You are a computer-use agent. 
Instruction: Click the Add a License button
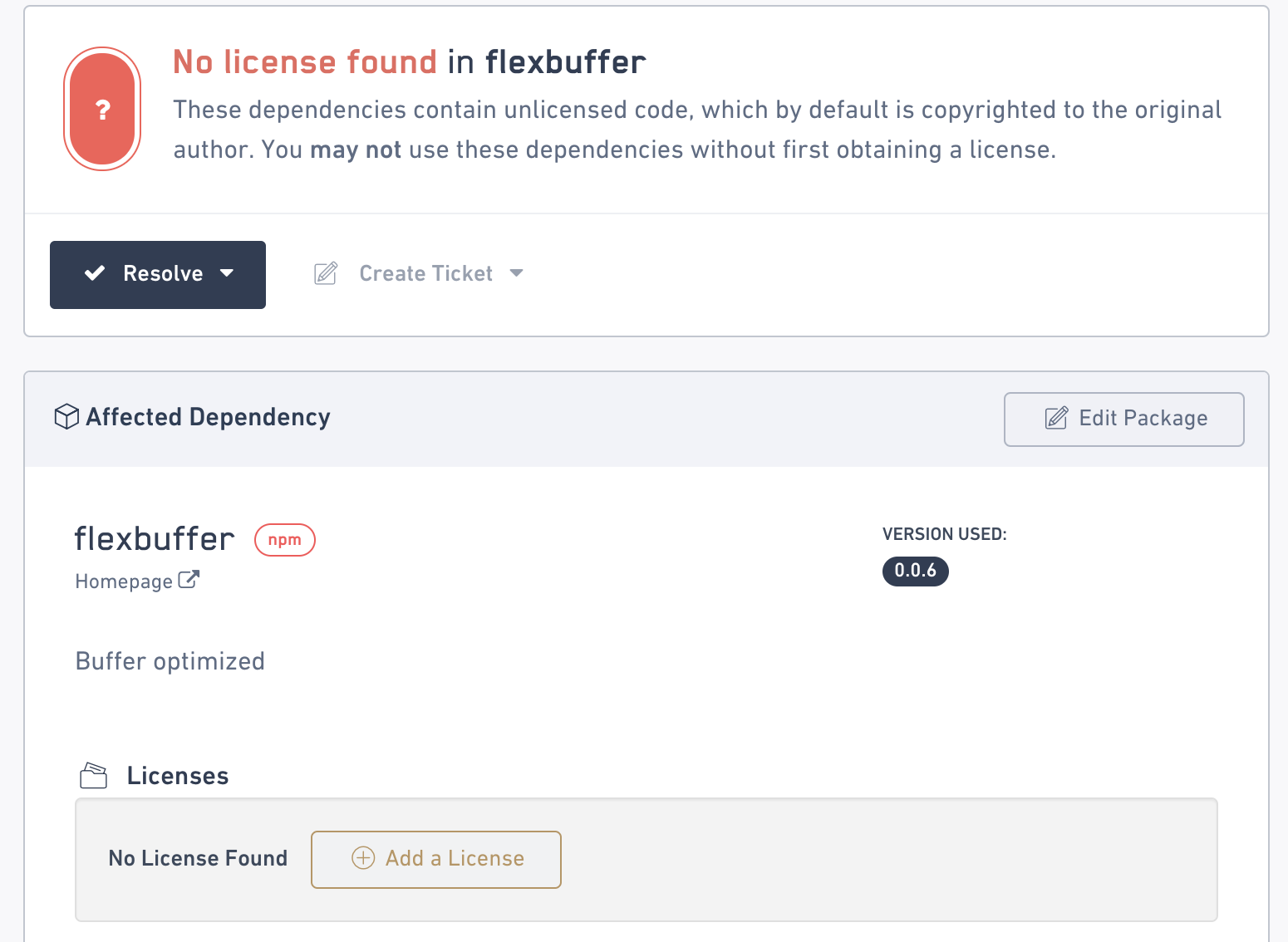click(x=435, y=858)
